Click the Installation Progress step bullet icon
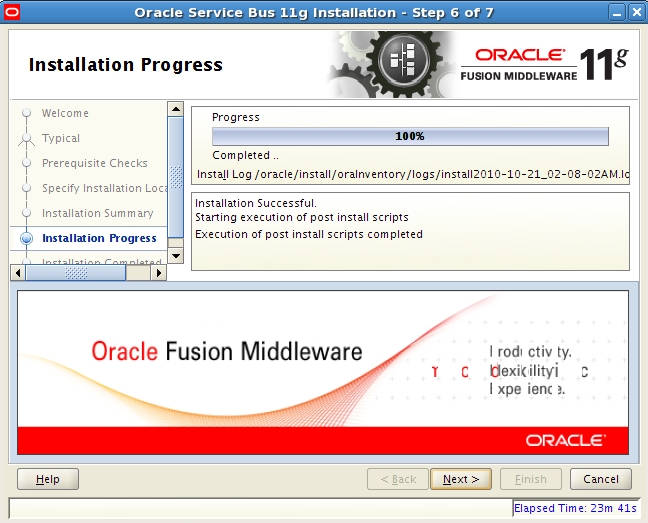The height and width of the screenshot is (523, 648). click(x=26, y=238)
